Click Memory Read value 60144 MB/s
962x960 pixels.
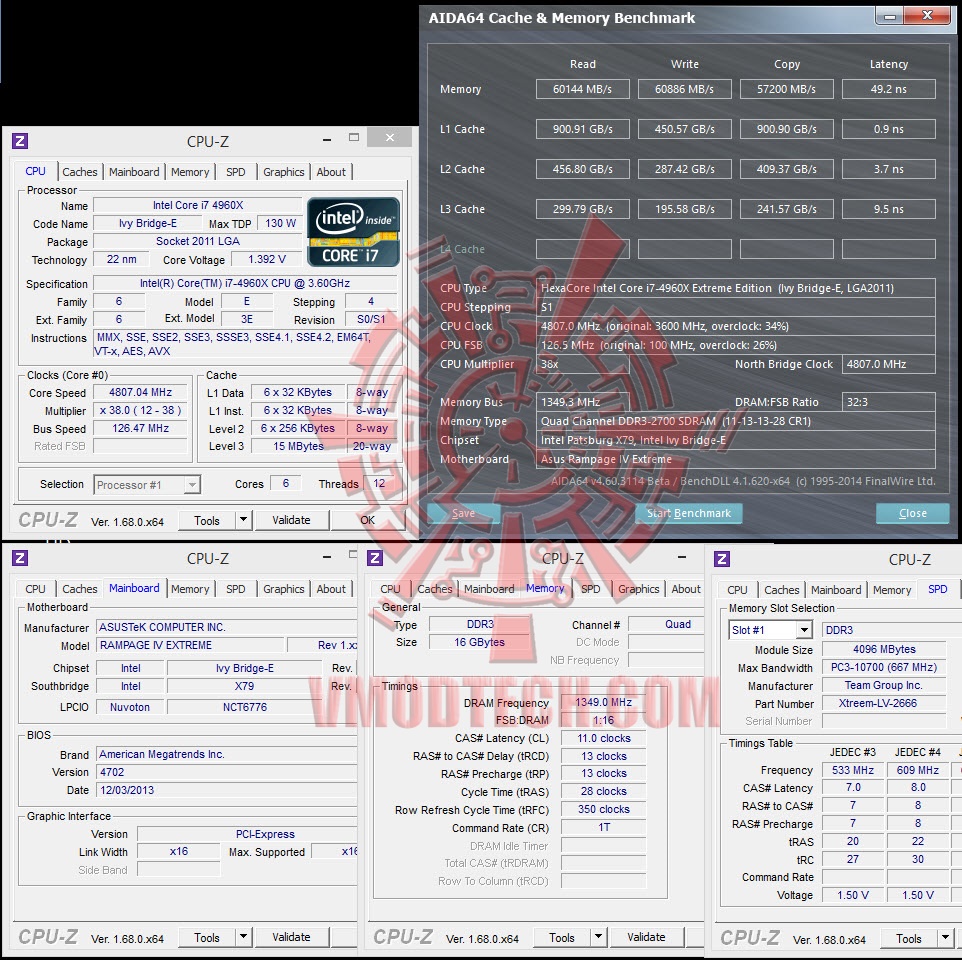582,89
